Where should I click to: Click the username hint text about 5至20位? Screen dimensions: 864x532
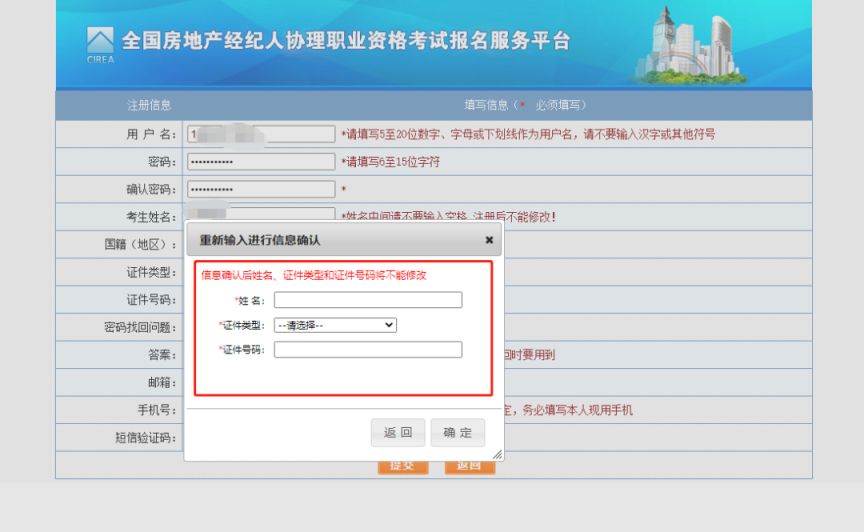pos(528,134)
